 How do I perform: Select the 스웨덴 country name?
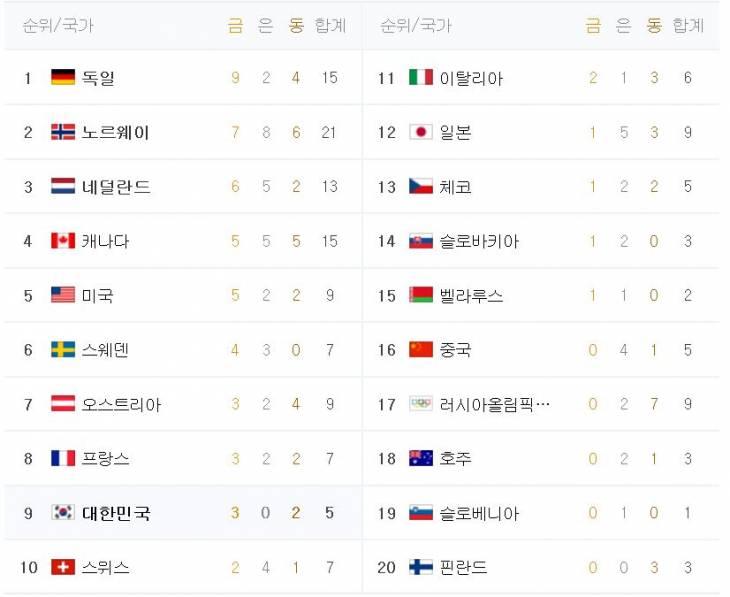point(105,350)
